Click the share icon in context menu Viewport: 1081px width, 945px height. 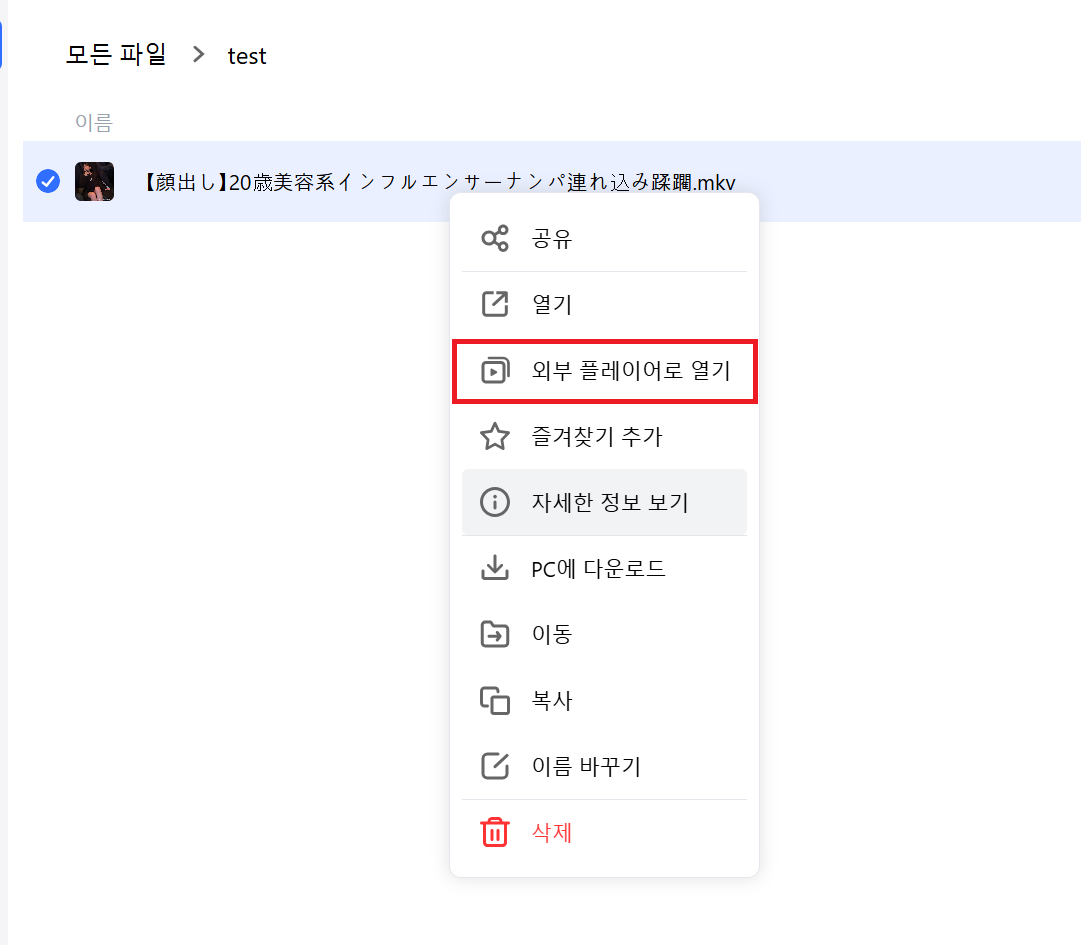494,238
